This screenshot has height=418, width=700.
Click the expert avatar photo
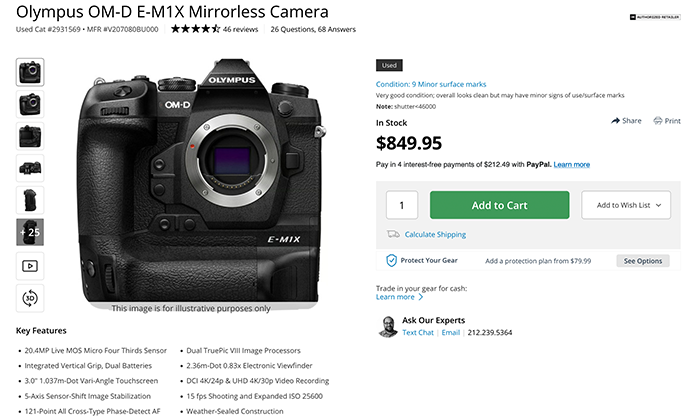point(388,326)
